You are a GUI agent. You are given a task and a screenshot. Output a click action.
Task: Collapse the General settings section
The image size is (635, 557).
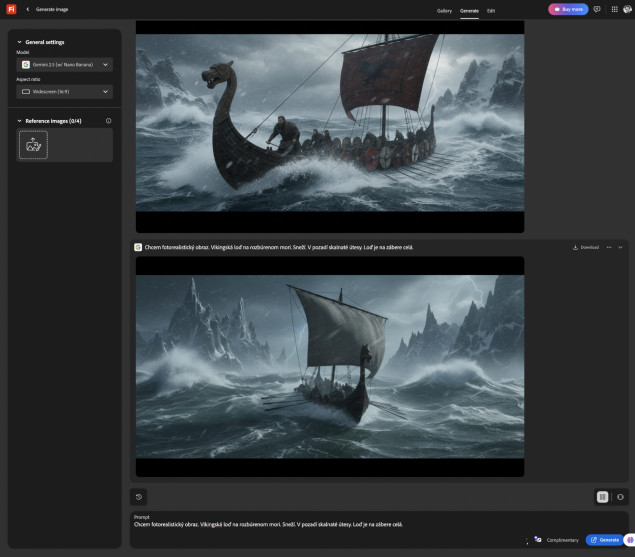(19, 42)
